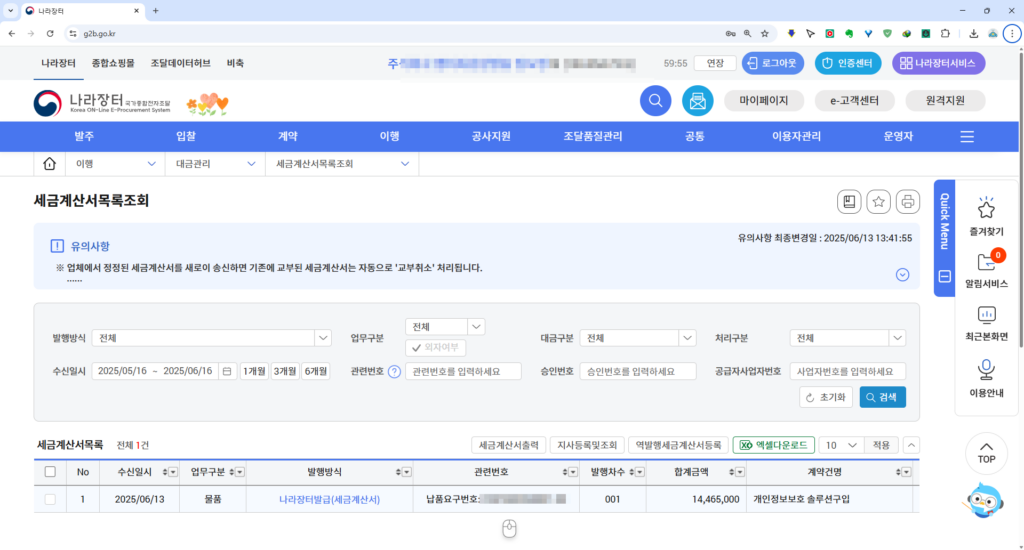
Task: Click 로그아웃 button
Action: (x=773, y=63)
